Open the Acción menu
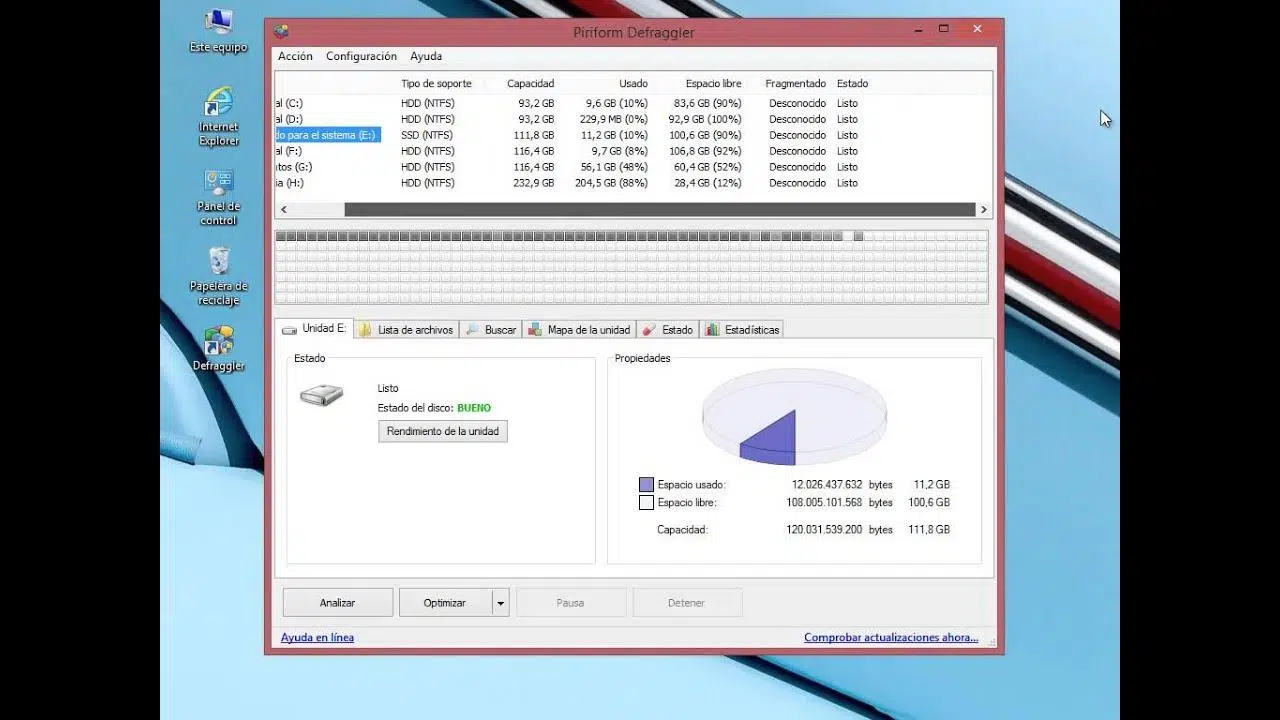1280x720 pixels. pos(295,56)
